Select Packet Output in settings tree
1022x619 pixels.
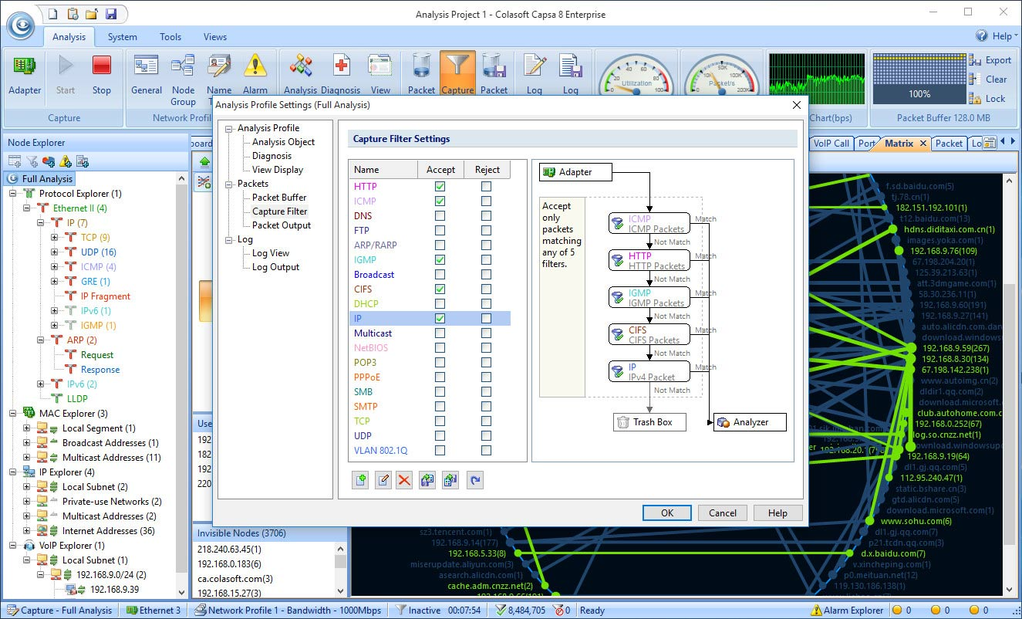282,225
